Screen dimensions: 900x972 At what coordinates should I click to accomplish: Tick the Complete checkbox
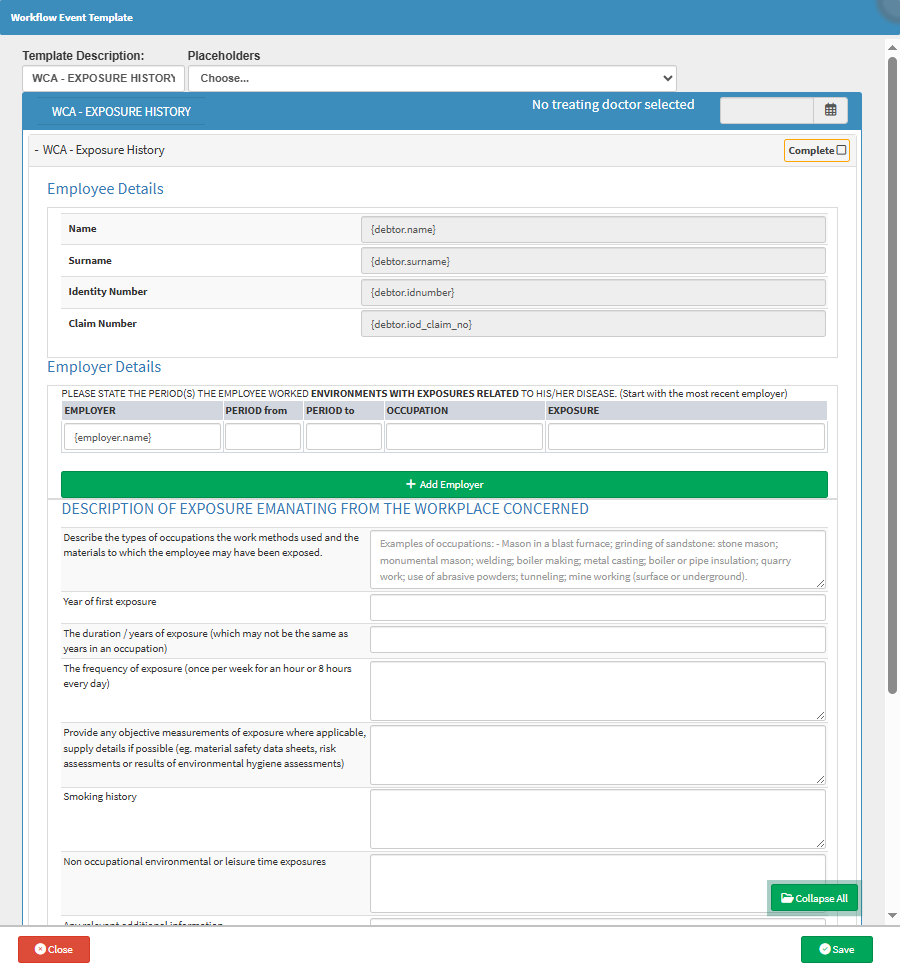[x=841, y=150]
